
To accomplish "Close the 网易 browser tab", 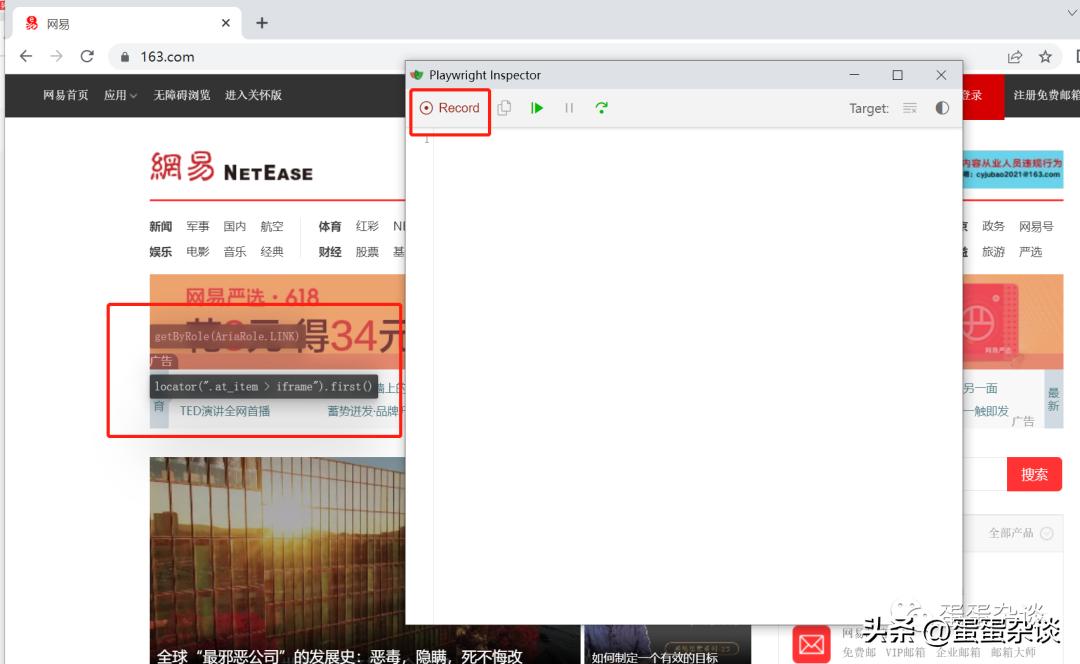I will pos(225,23).
